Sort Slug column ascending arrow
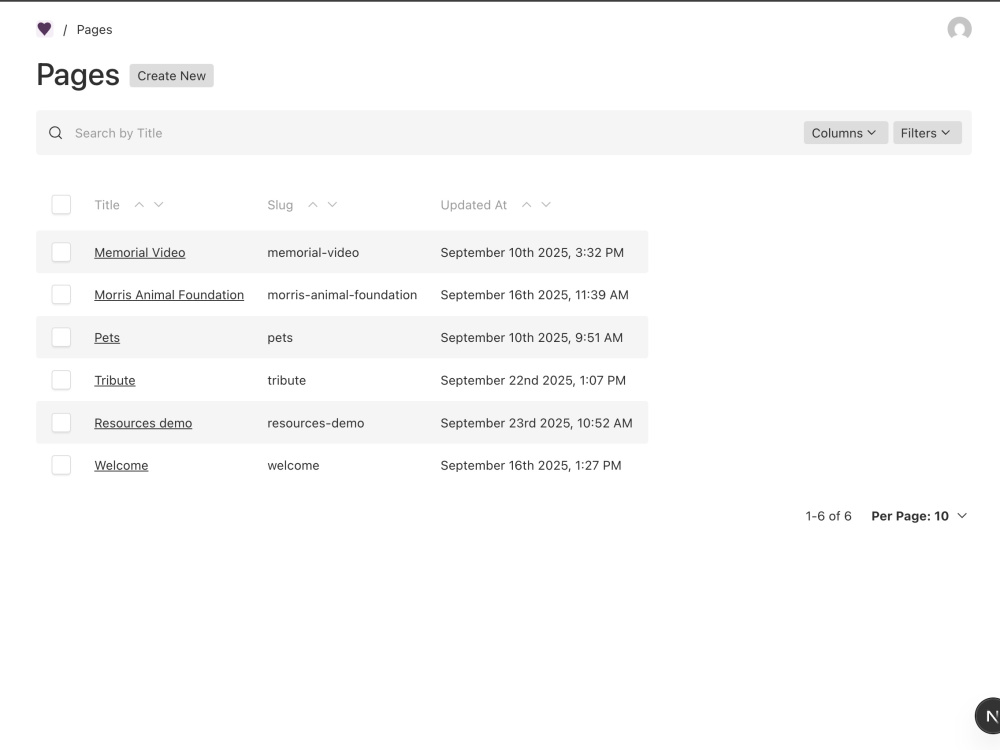 312,205
